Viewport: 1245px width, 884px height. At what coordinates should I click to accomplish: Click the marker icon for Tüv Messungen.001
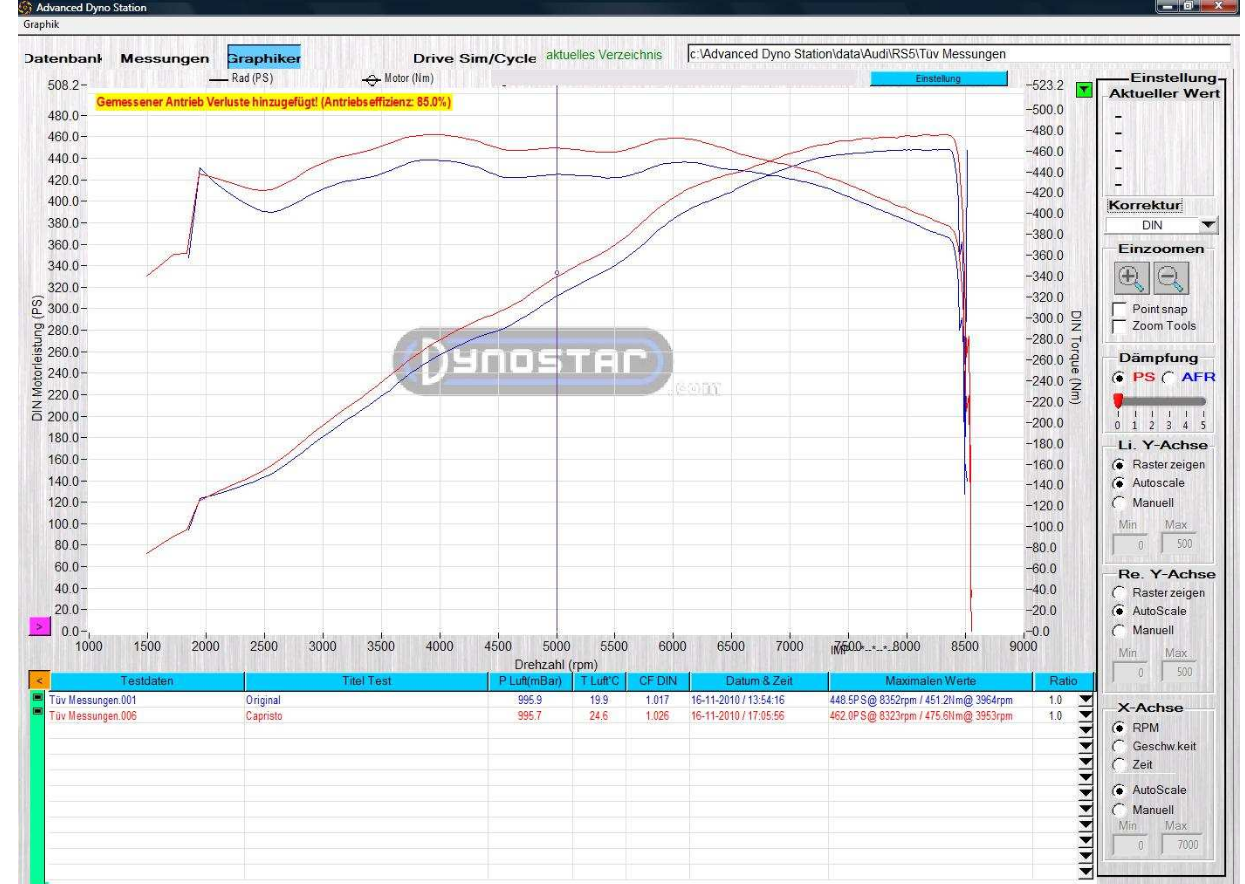pyautogui.click(x=39, y=700)
